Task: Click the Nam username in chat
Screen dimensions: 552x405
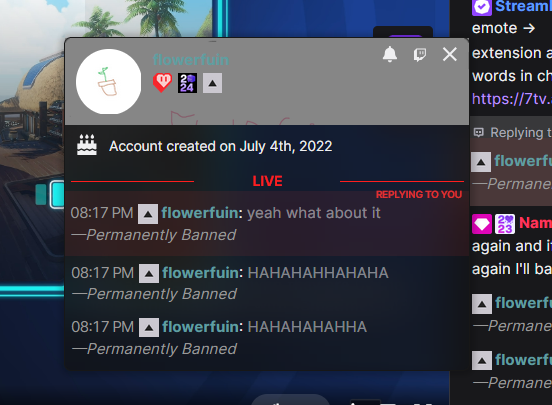Action: [x=535, y=223]
